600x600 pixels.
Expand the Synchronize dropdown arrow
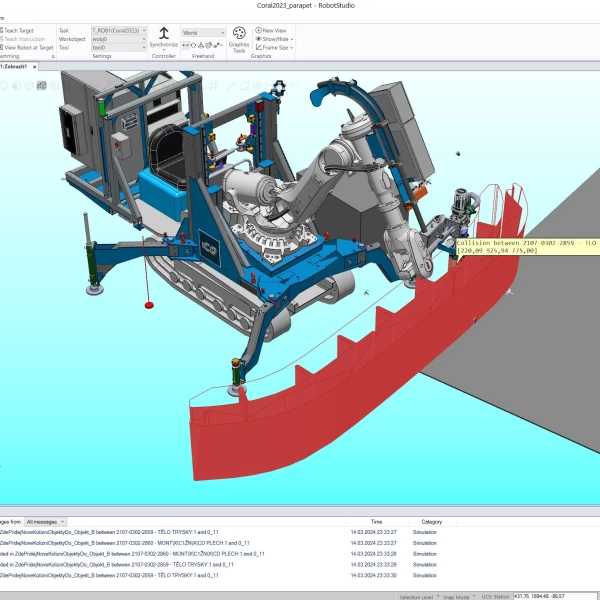coord(164,50)
